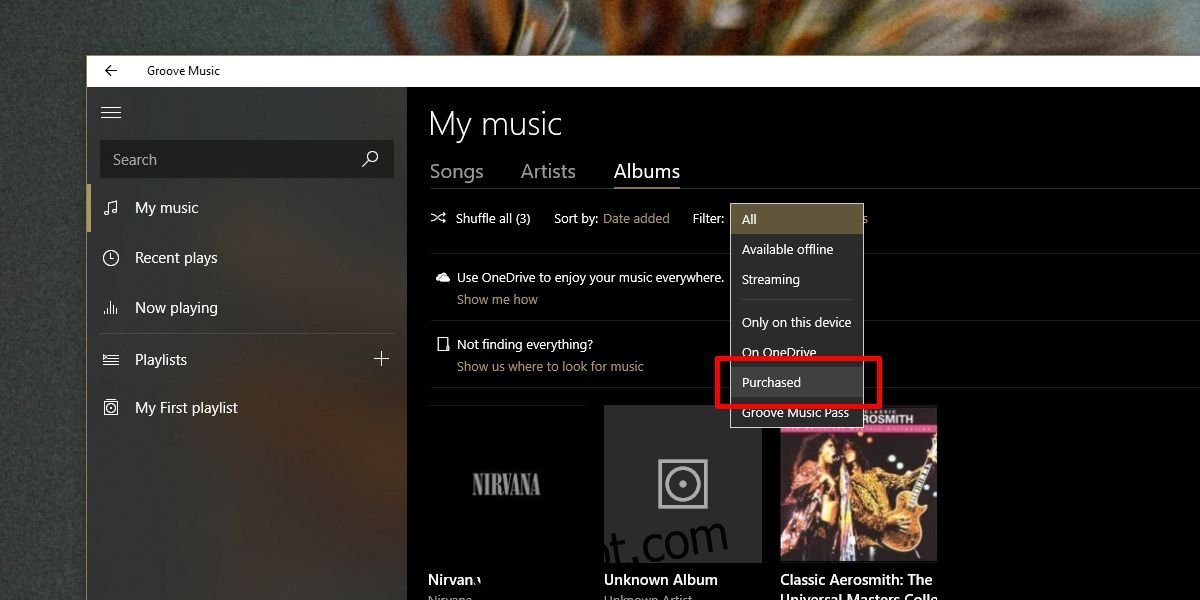This screenshot has height=600, width=1200.
Task: Click the Unknown Album title text
Action: tap(661, 580)
